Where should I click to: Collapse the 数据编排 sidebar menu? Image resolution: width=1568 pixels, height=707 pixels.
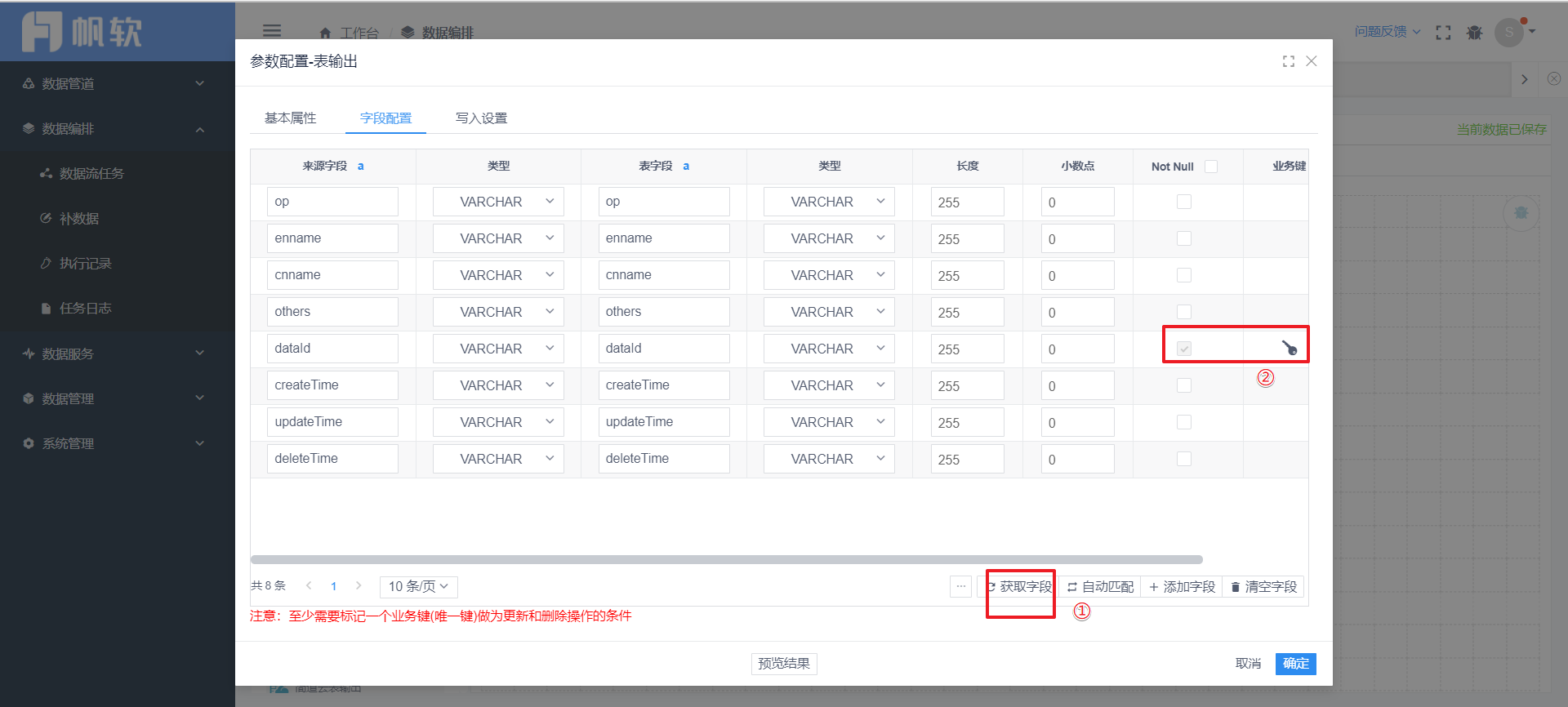click(x=118, y=128)
